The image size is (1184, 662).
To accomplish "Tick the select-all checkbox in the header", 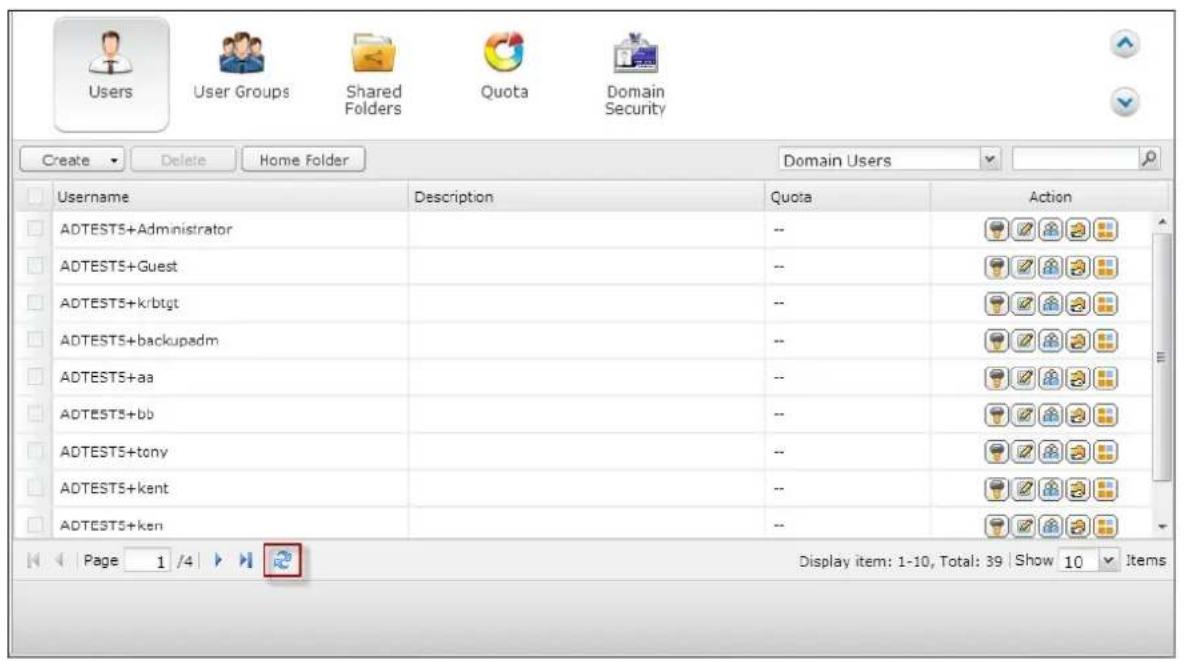I will point(35,196).
